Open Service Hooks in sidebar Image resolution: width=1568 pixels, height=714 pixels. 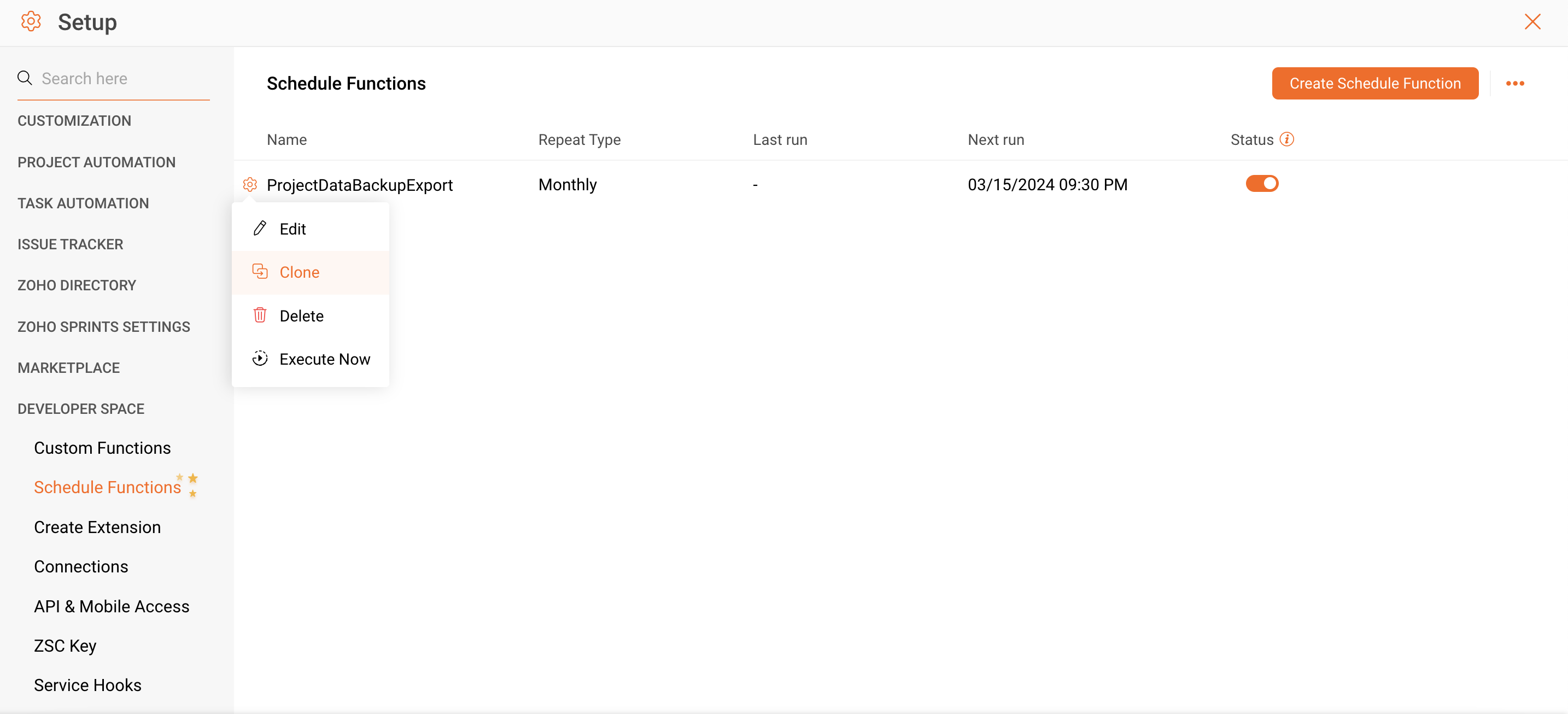pos(87,685)
